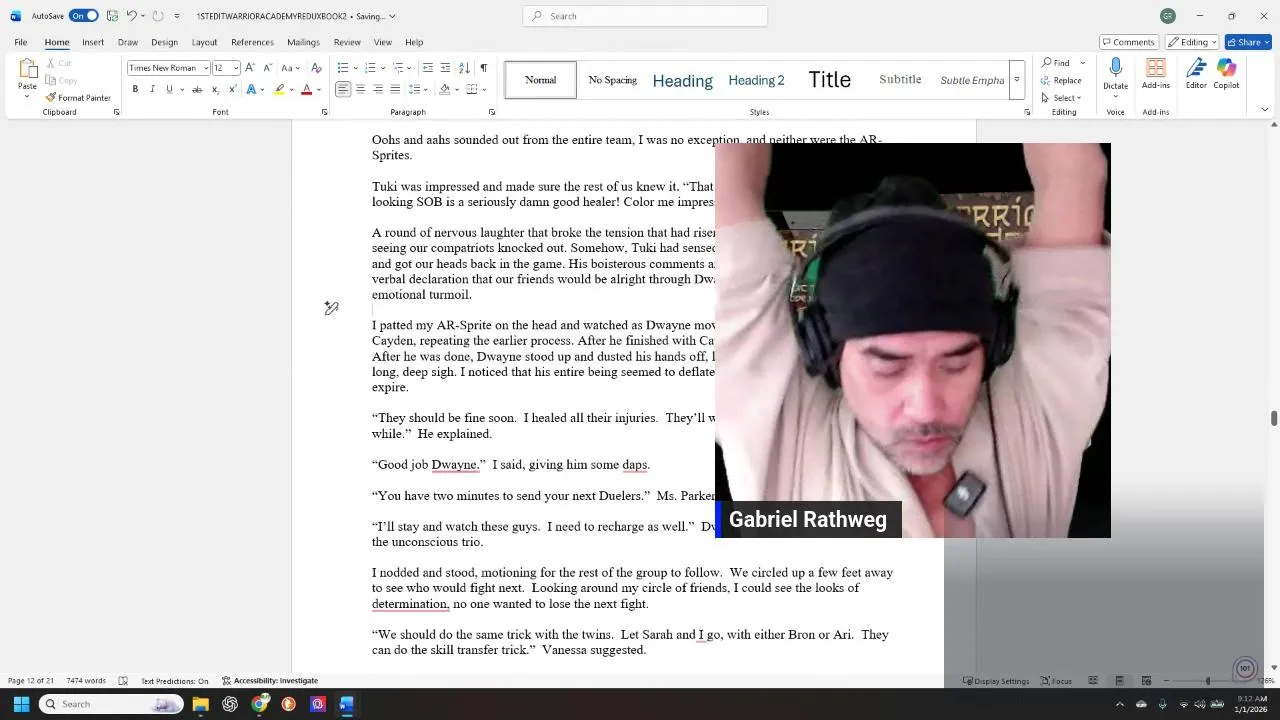Open the Font name dropdown

pyautogui.click(x=206, y=68)
